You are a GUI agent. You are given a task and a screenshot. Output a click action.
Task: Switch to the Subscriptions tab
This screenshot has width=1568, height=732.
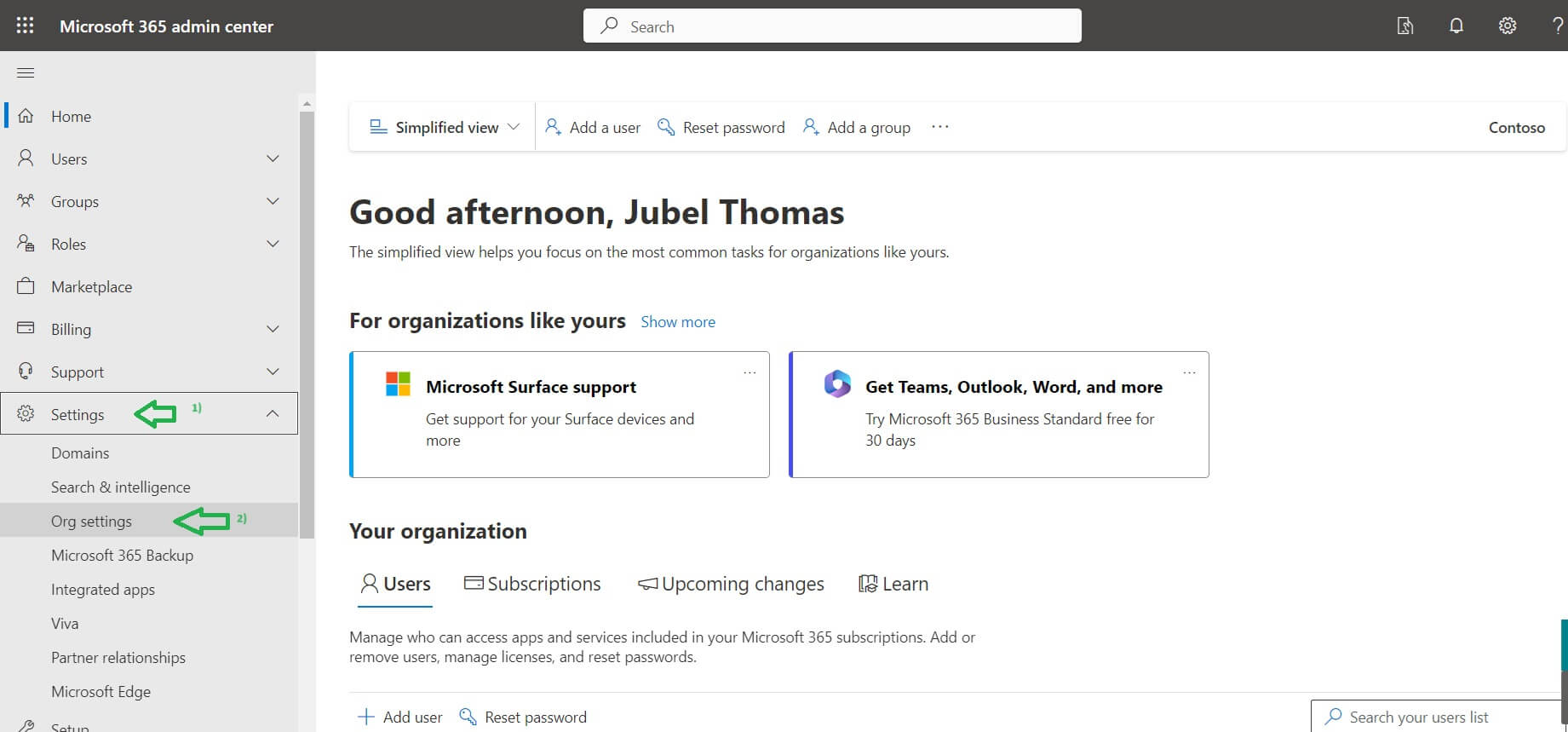click(x=532, y=584)
